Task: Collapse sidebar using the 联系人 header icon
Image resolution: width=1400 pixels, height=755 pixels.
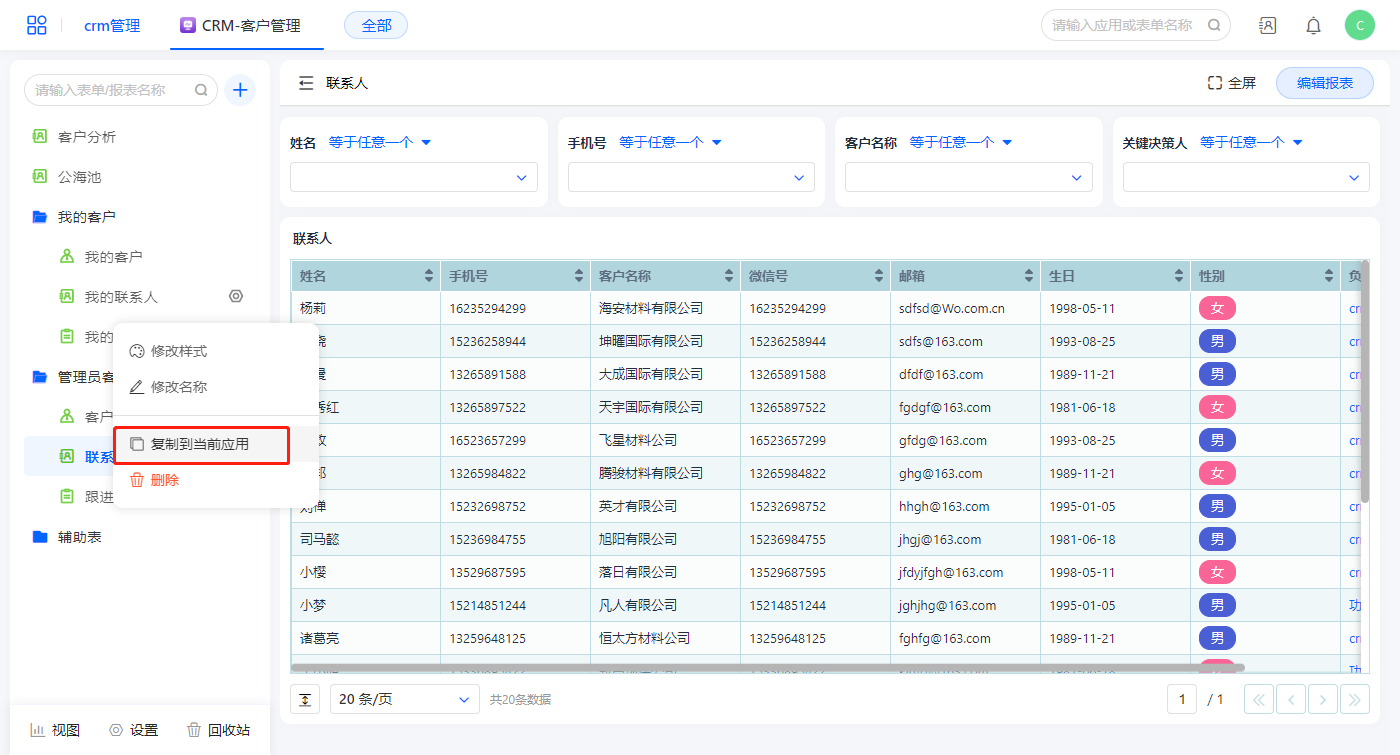Action: [x=306, y=83]
